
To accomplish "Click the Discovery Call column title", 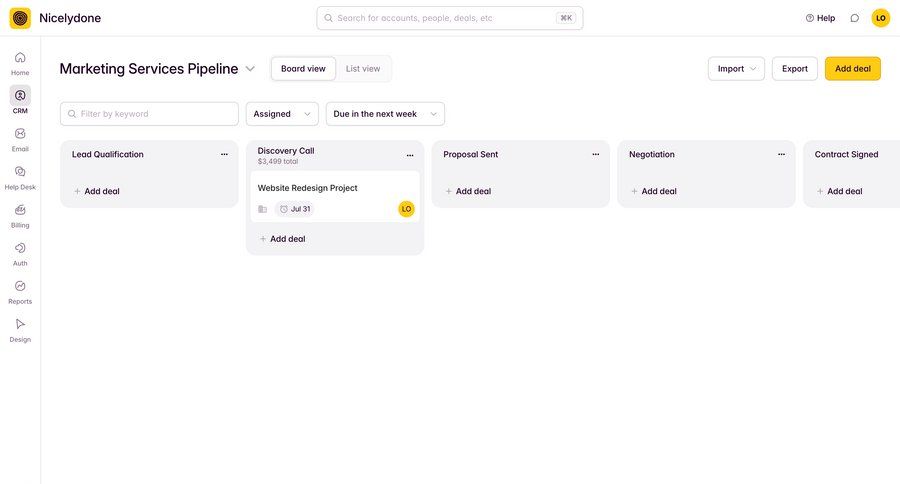I will click(286, 150).
